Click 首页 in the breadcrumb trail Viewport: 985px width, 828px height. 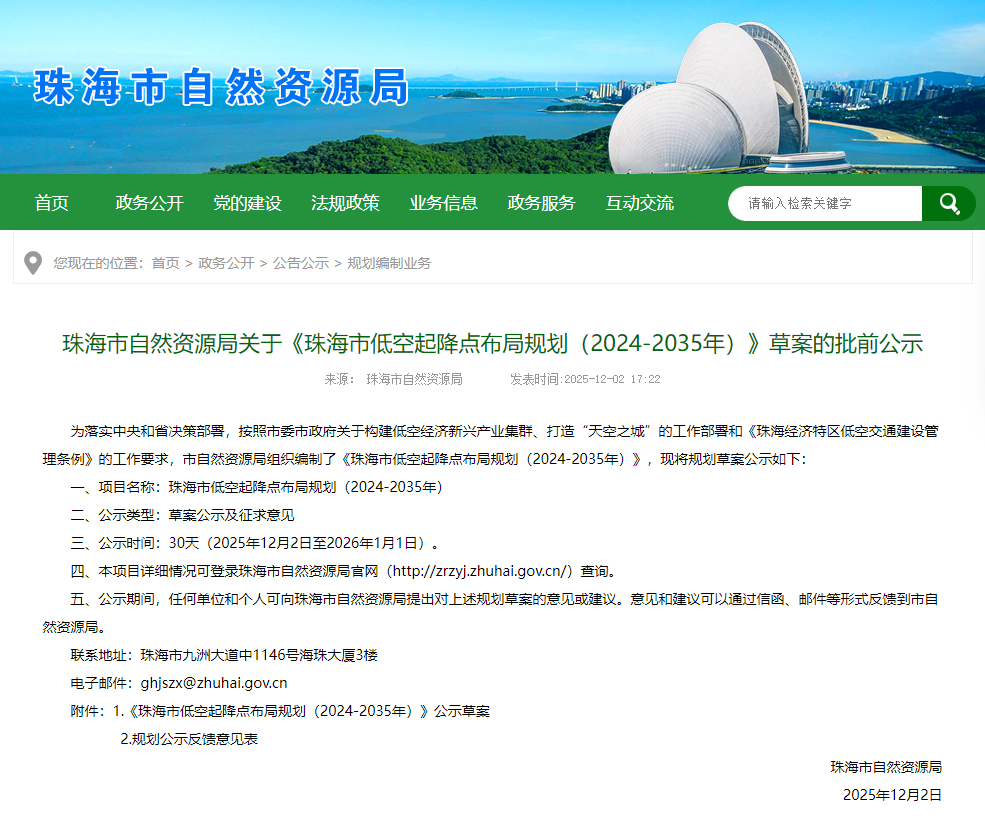coord(165,263)
